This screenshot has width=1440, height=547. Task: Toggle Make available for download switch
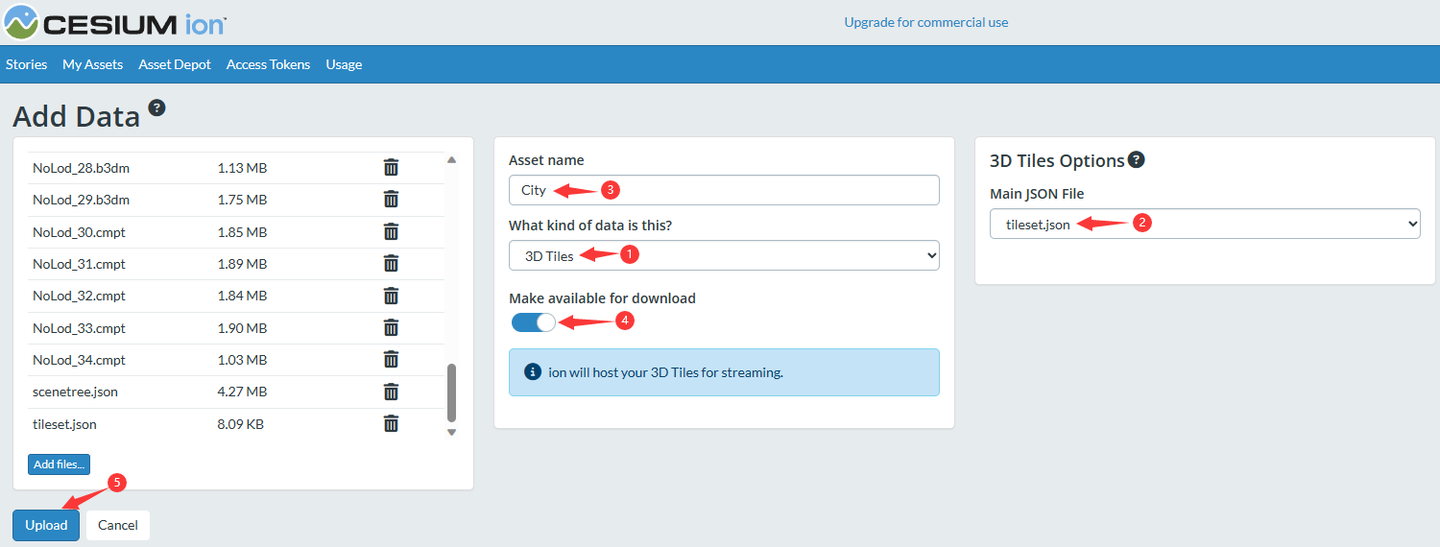[533, 322]
